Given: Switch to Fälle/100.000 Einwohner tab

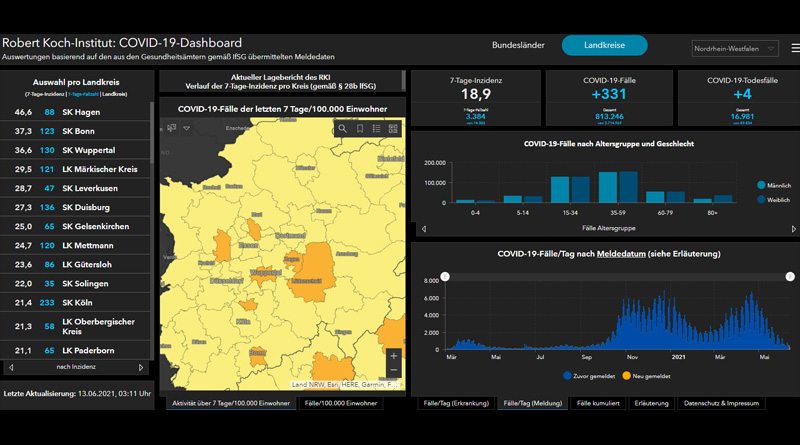Looking at the screenshot, I should click(x=341, y=403).
